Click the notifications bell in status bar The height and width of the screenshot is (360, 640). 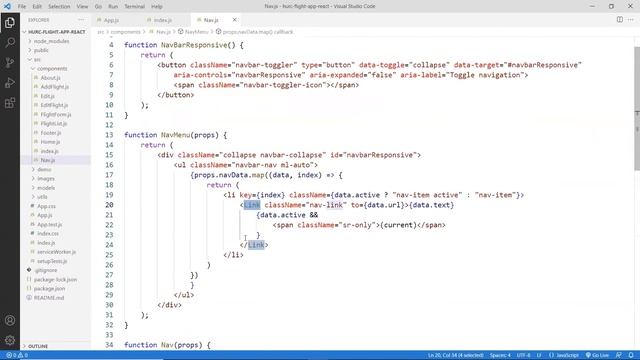click(631, 355)
